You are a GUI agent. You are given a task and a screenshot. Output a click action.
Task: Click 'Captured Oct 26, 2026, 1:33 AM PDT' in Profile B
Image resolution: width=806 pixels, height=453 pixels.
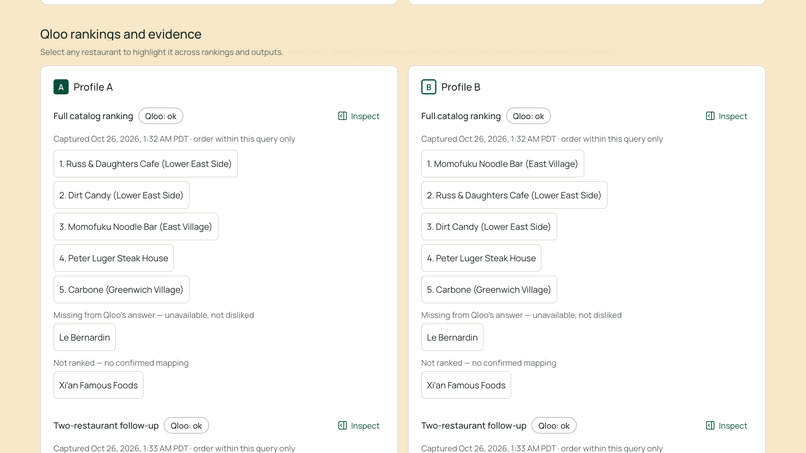488,448
